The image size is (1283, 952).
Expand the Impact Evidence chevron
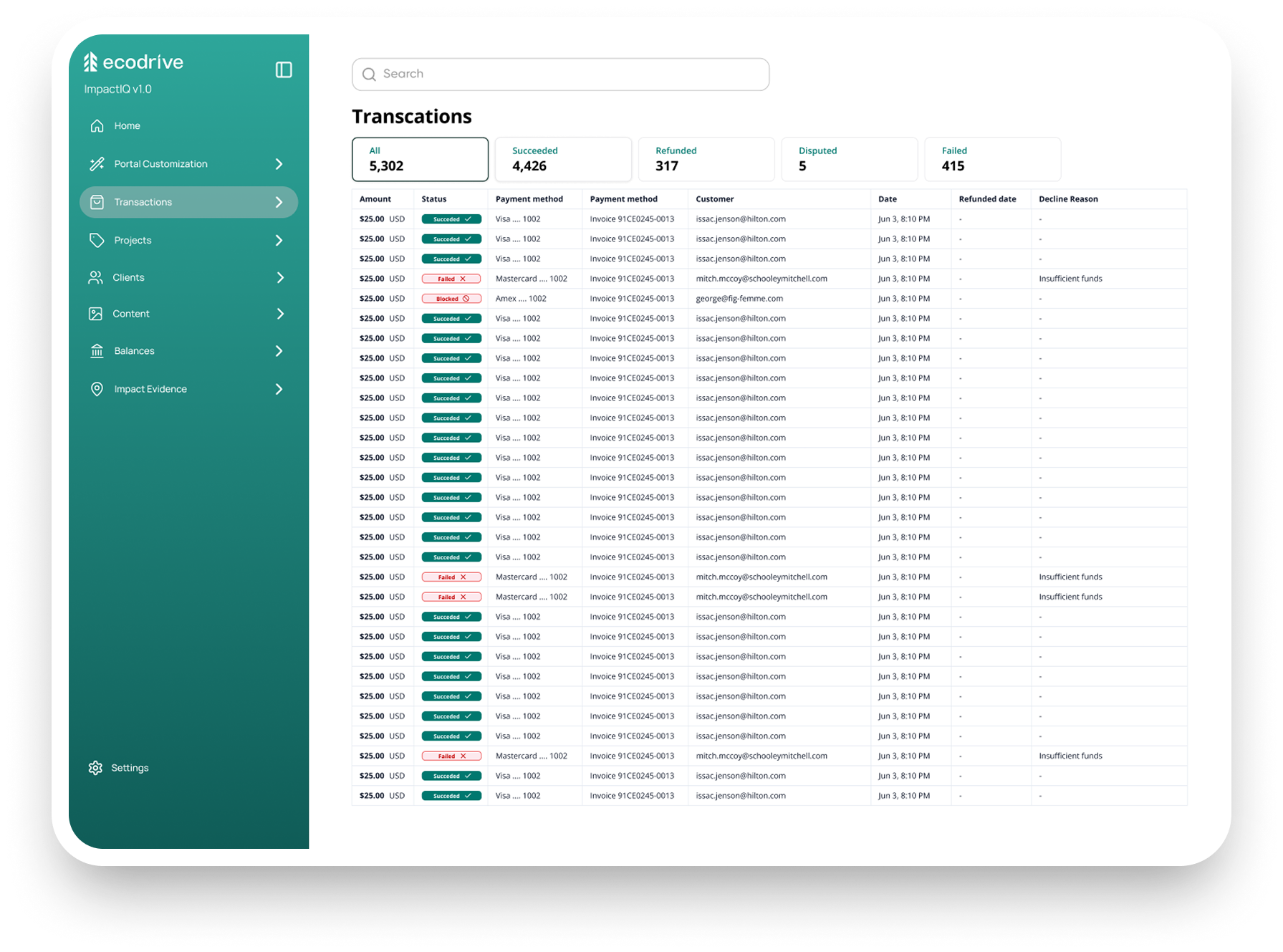tap(279, 389)
